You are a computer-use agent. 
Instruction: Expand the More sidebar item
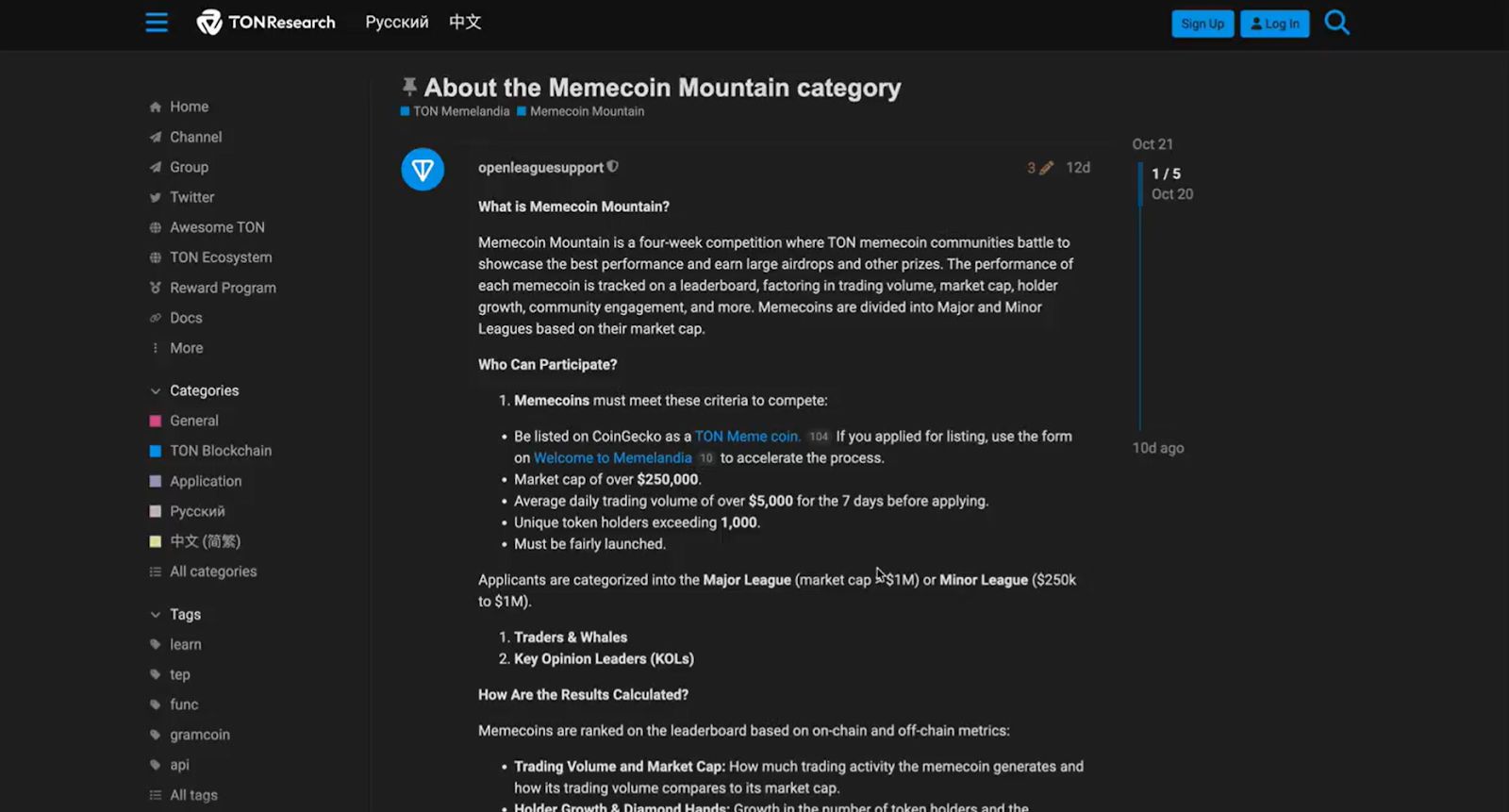pos(155,348)
